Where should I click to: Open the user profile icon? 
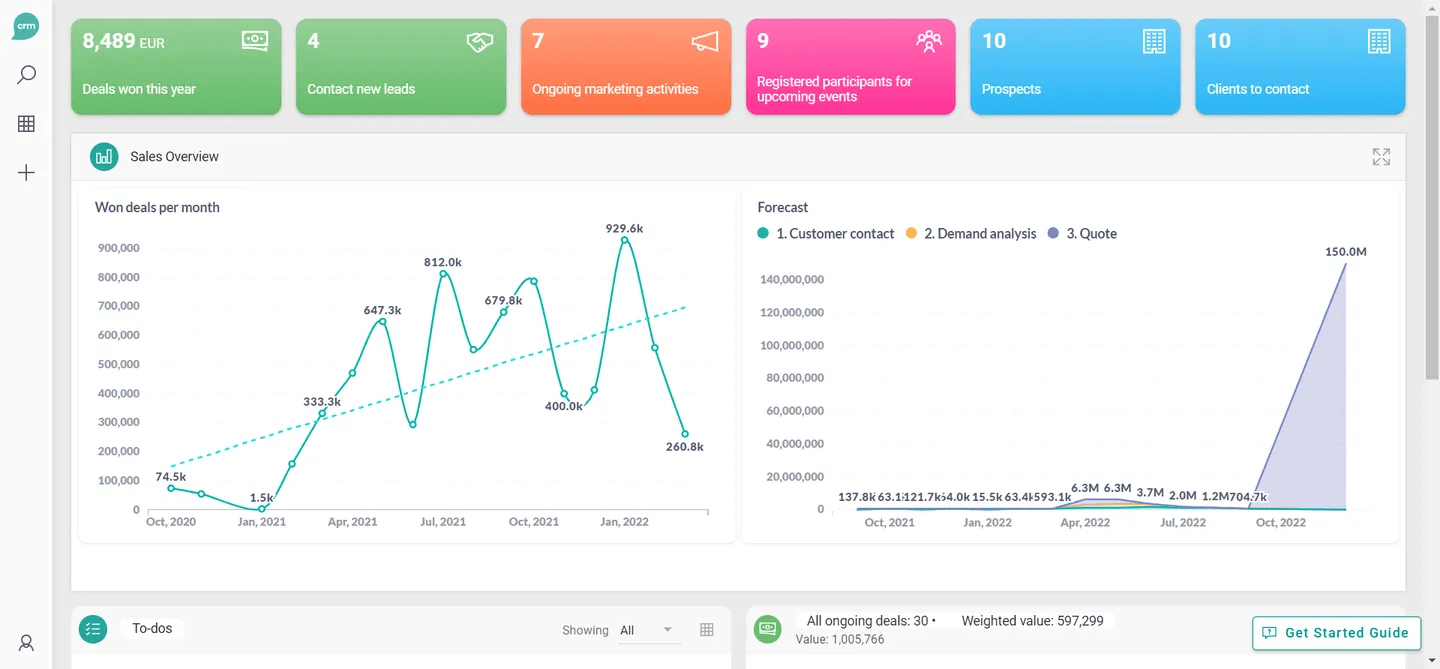pos(27,643)
